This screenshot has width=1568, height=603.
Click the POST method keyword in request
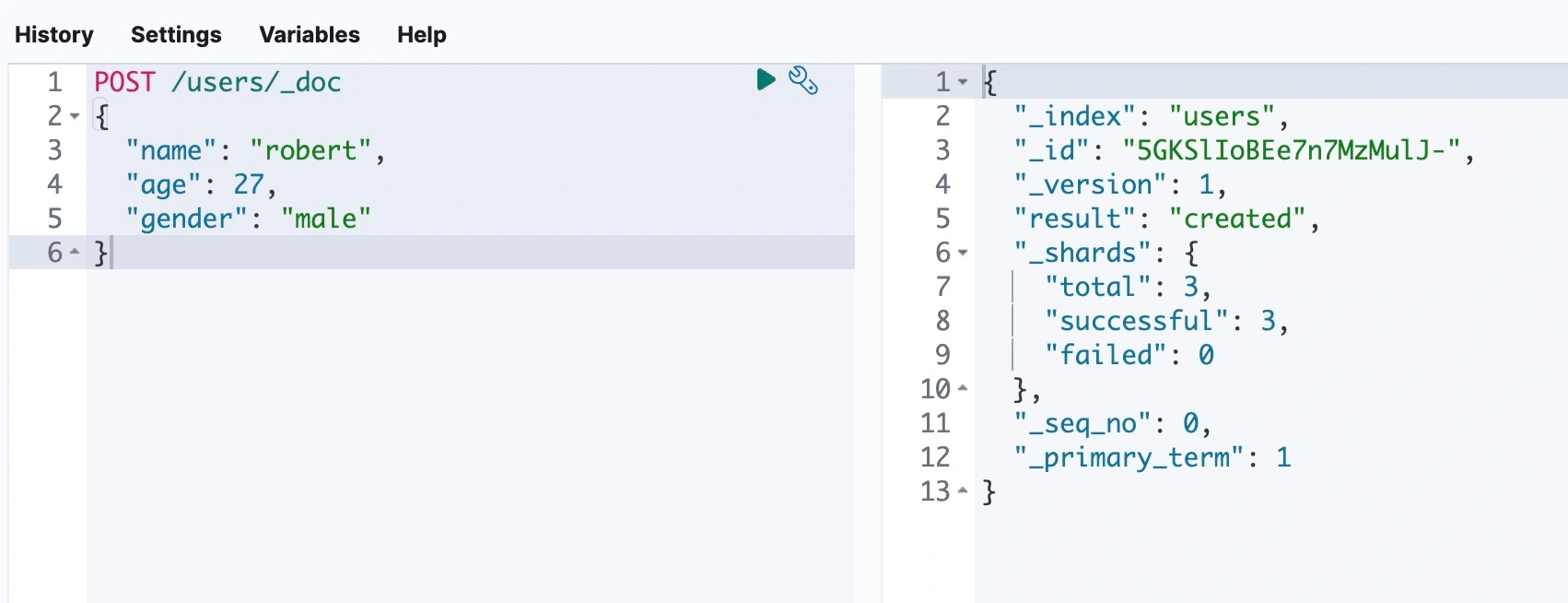coord(125,82)
